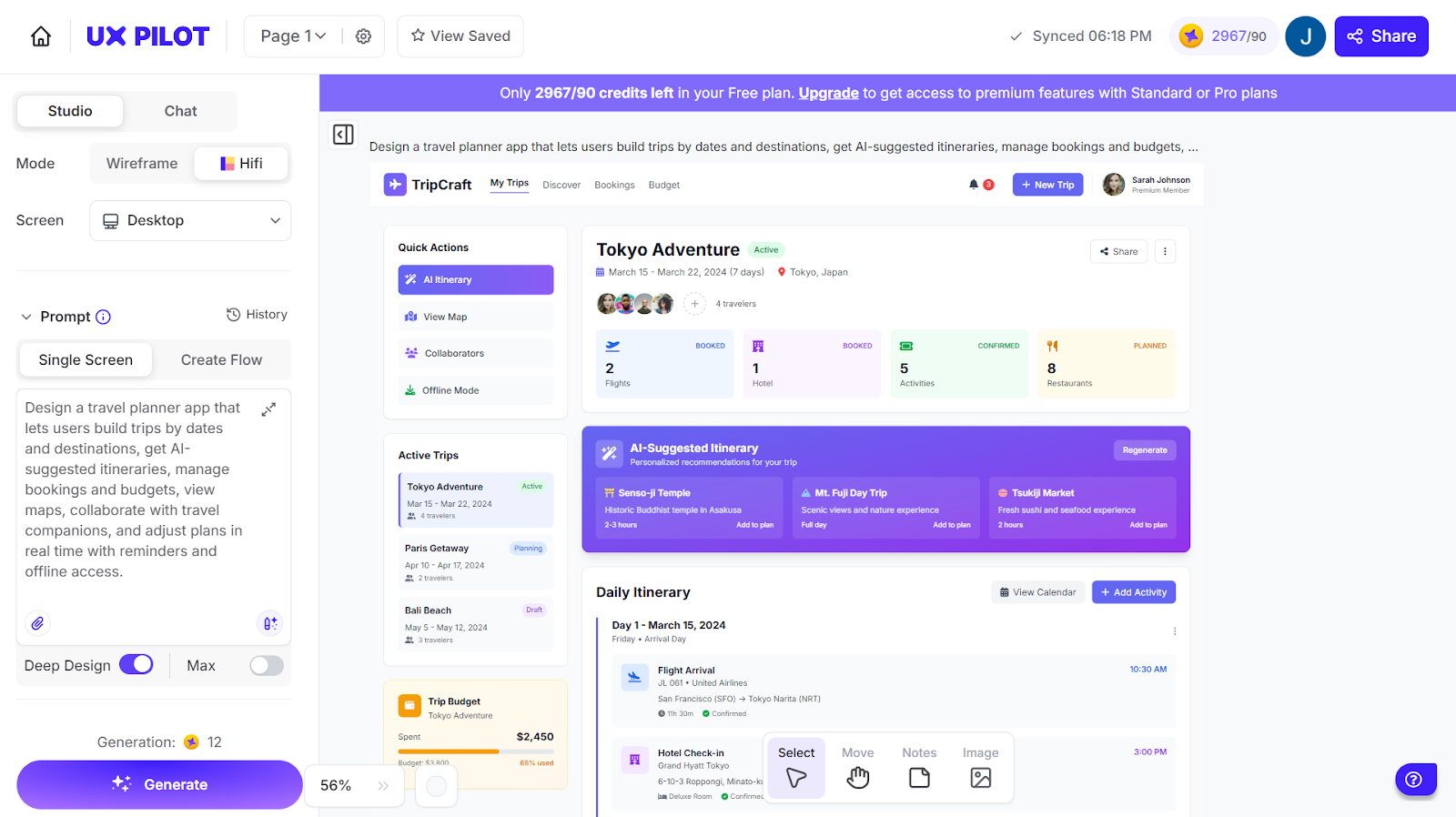
Task: Pick the Notes tool
Action: 919,767
